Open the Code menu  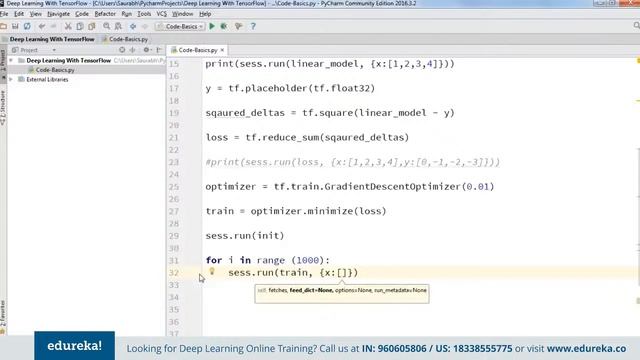82,14
